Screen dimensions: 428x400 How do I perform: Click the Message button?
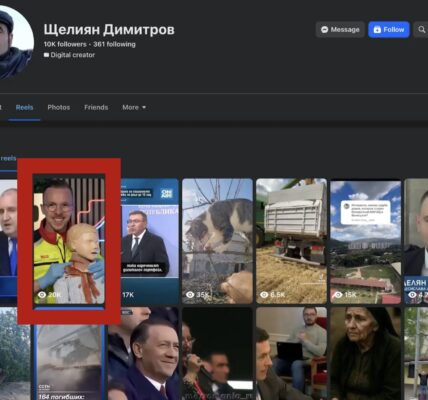tap(340, 30)
